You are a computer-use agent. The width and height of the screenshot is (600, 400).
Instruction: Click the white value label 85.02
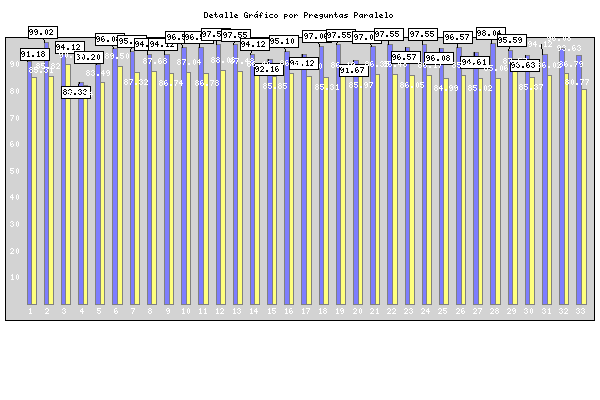pyautogui.click(x=480, y=88)
